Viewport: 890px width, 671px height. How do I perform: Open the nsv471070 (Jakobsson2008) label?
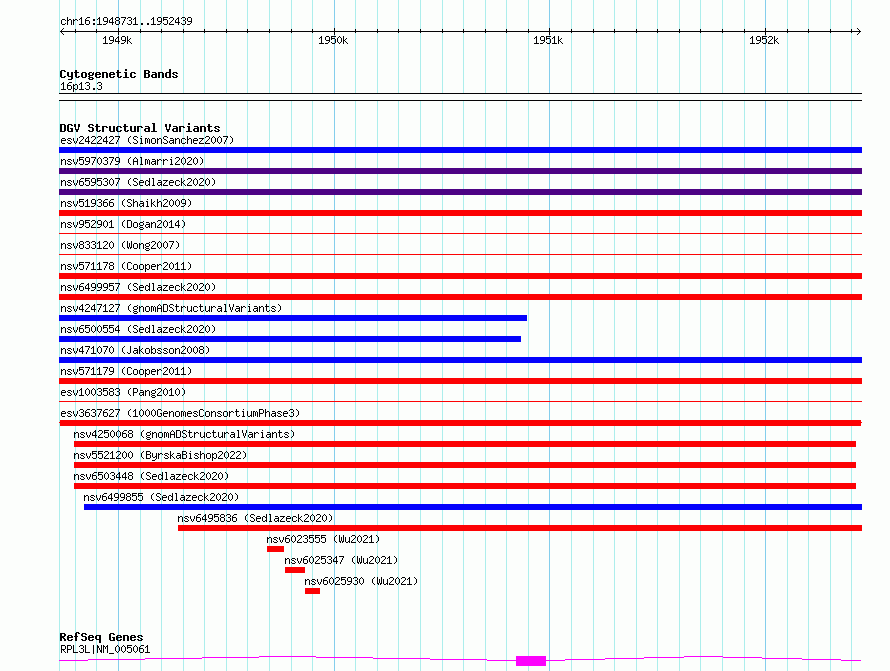tap(135, 350)
